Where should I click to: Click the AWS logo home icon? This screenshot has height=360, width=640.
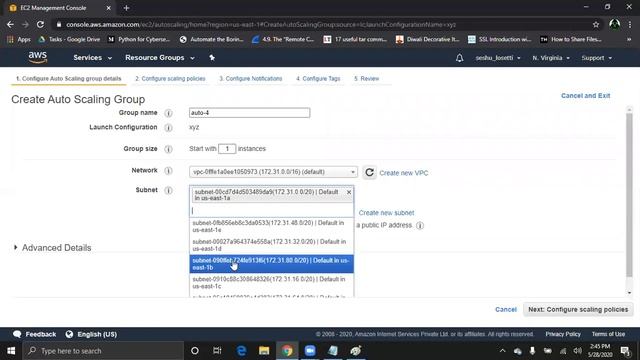(38, 58)
